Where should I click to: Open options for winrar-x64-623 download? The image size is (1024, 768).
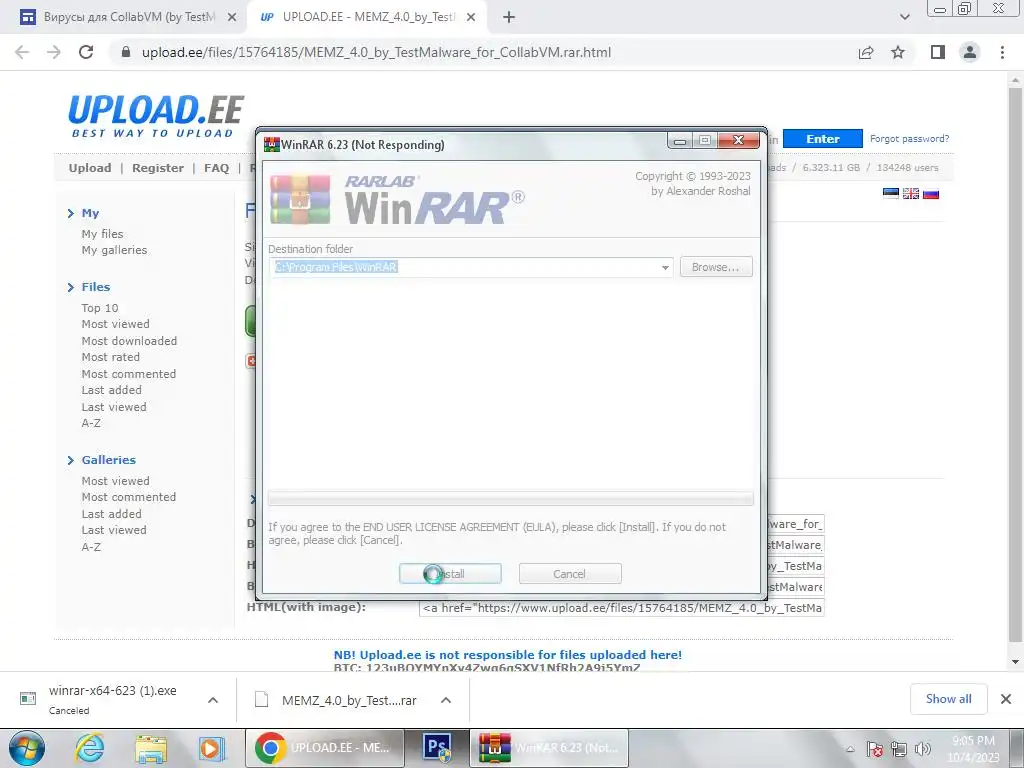coord(213,700)
